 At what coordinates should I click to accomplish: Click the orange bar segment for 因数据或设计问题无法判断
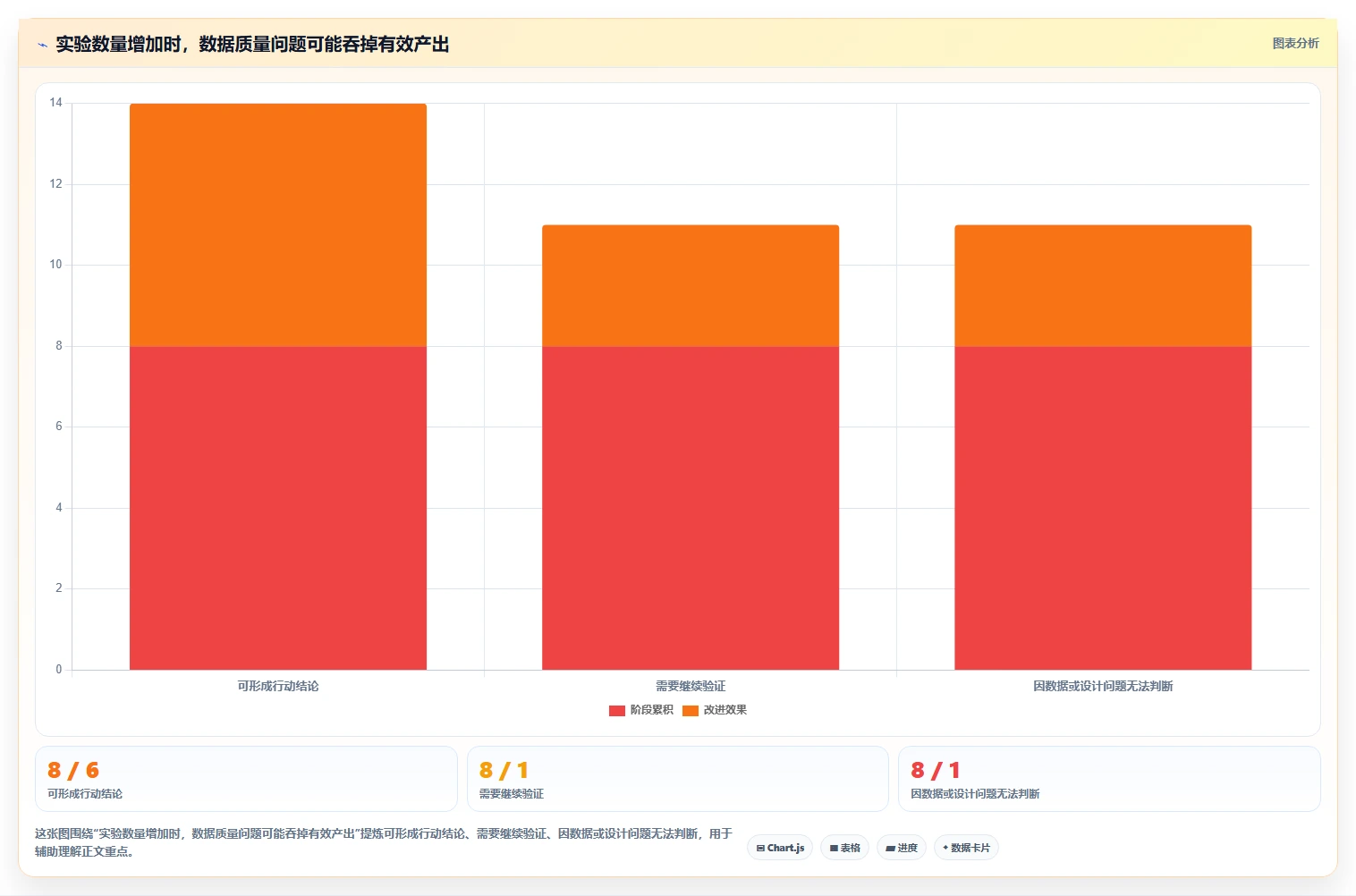[x=1103, y=286]
